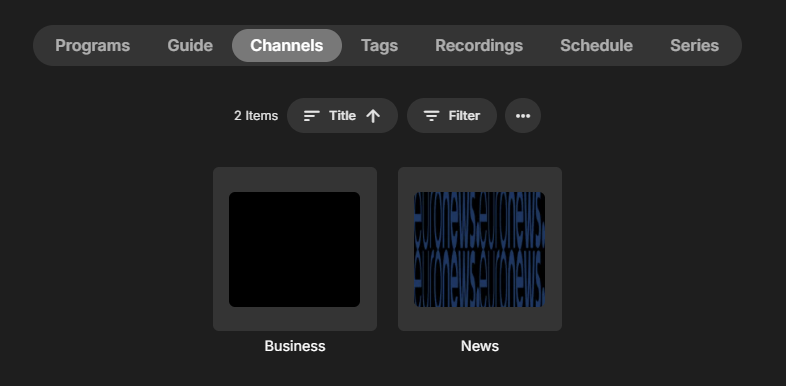This screenshot has width=786, height=386.
Task: Open the three-dot more options menu
Action: 523,116
